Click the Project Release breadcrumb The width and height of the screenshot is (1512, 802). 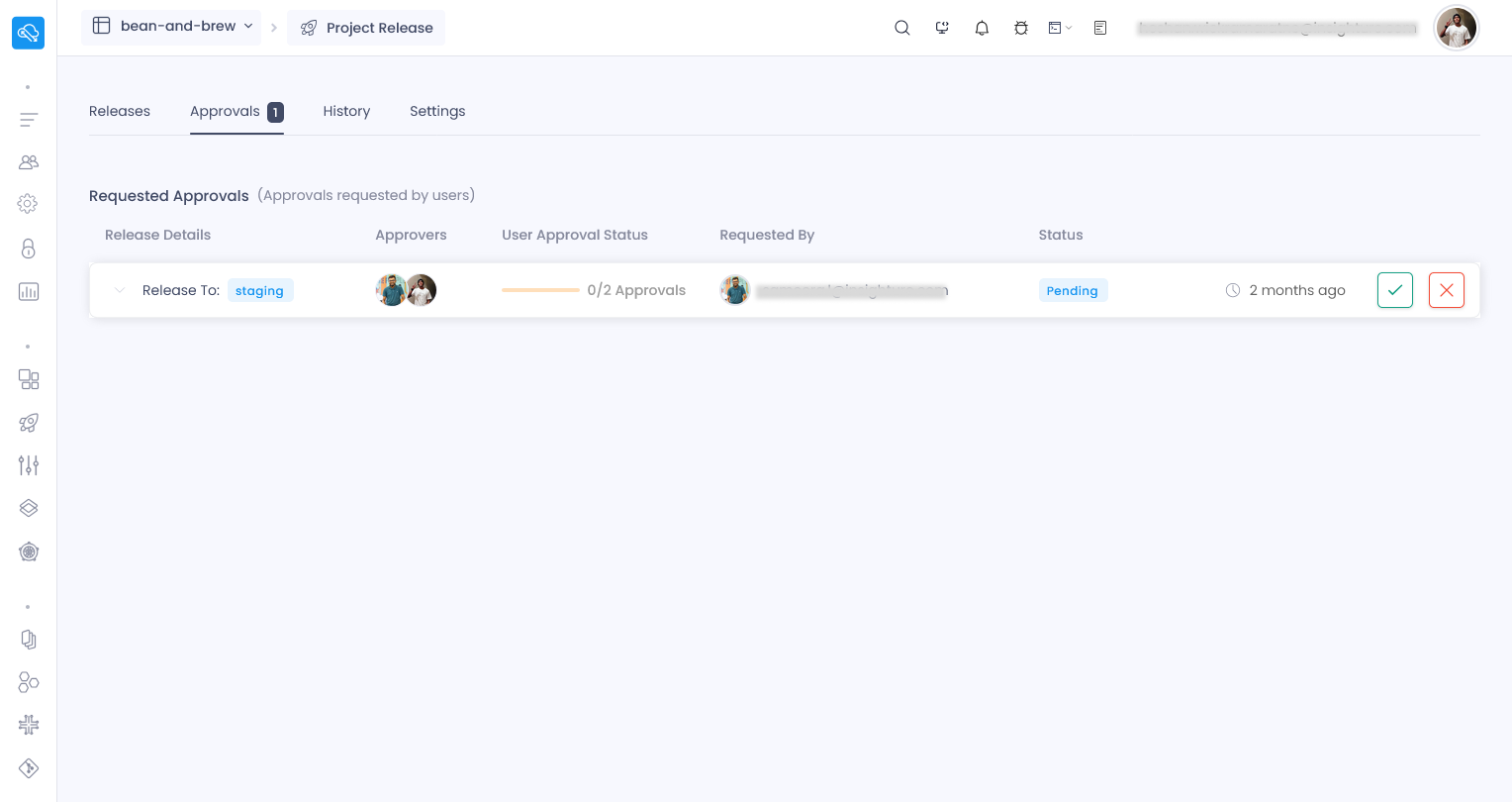[x=366, y=28]
